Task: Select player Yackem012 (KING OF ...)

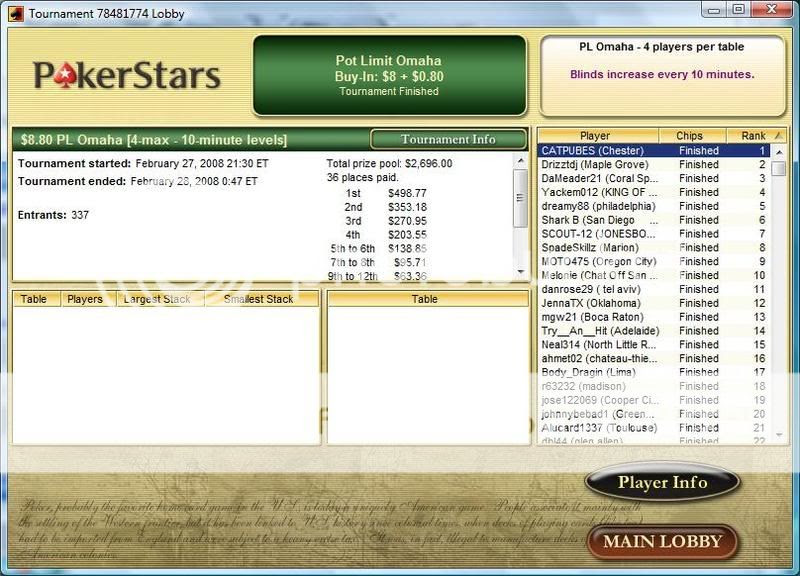Action: tap(653, 192)
